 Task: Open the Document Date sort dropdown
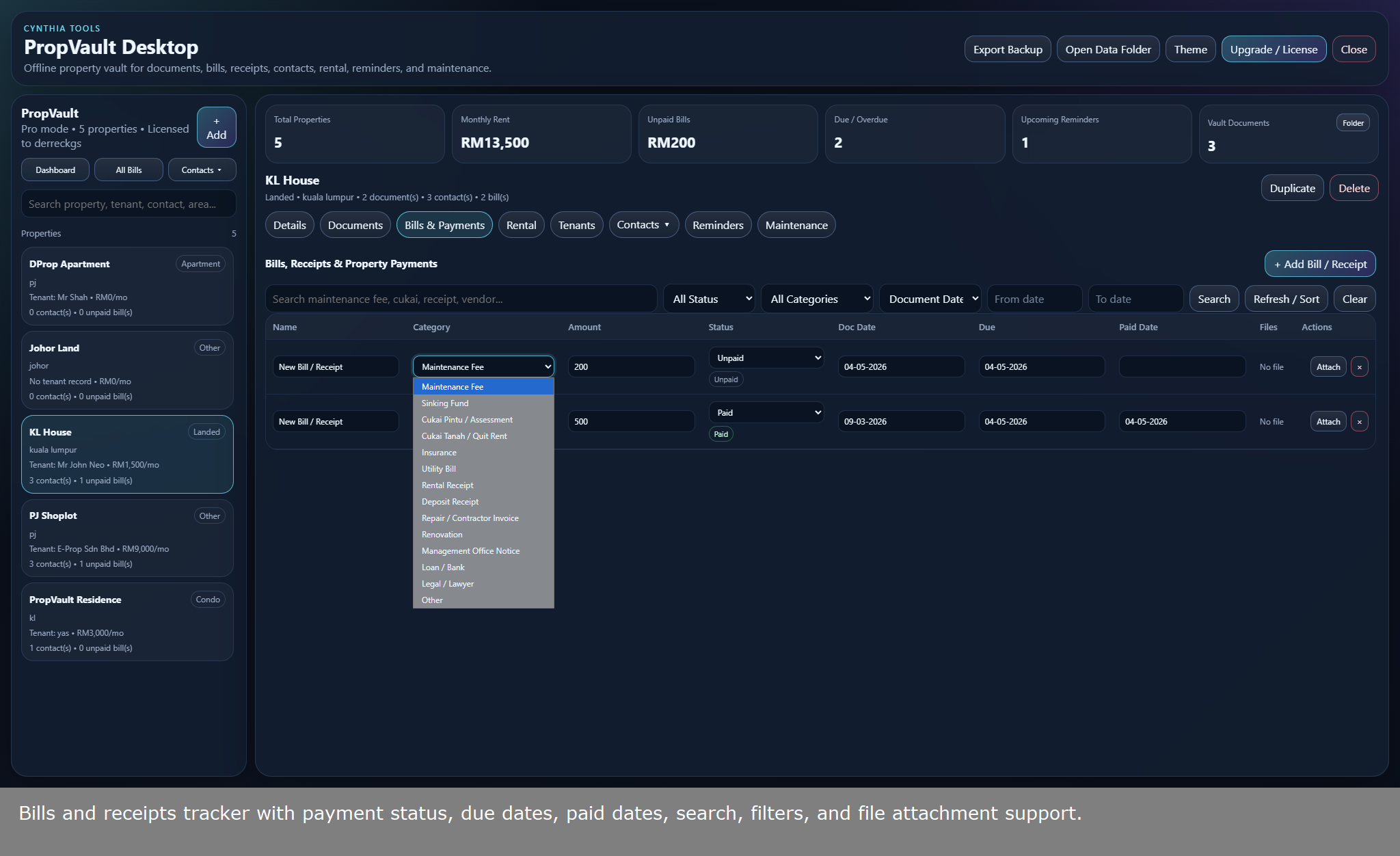pyautogui.click(x=930, y=299)
